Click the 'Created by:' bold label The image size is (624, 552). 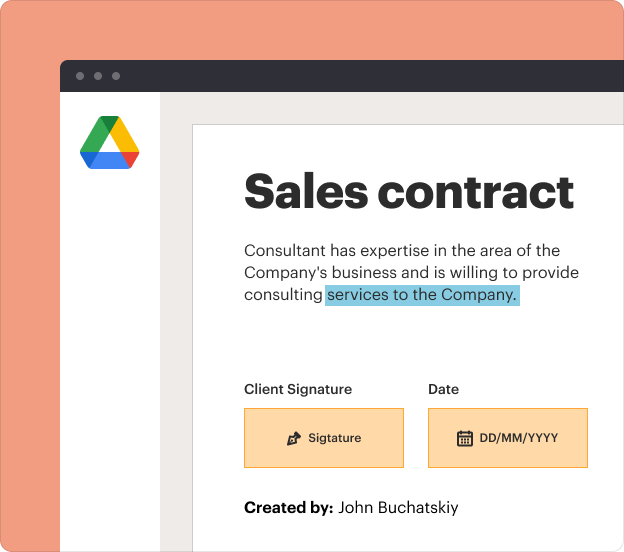coord(288,508)
